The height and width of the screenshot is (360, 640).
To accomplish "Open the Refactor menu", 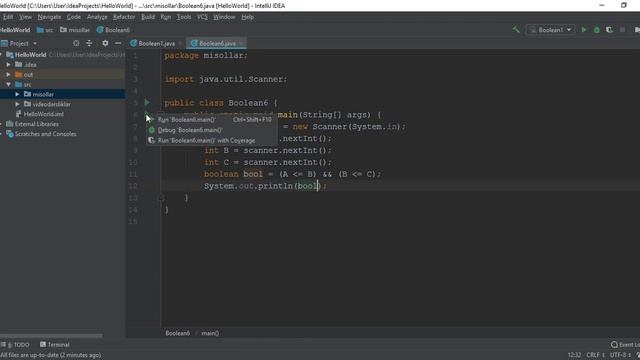I will coord(124,17).
